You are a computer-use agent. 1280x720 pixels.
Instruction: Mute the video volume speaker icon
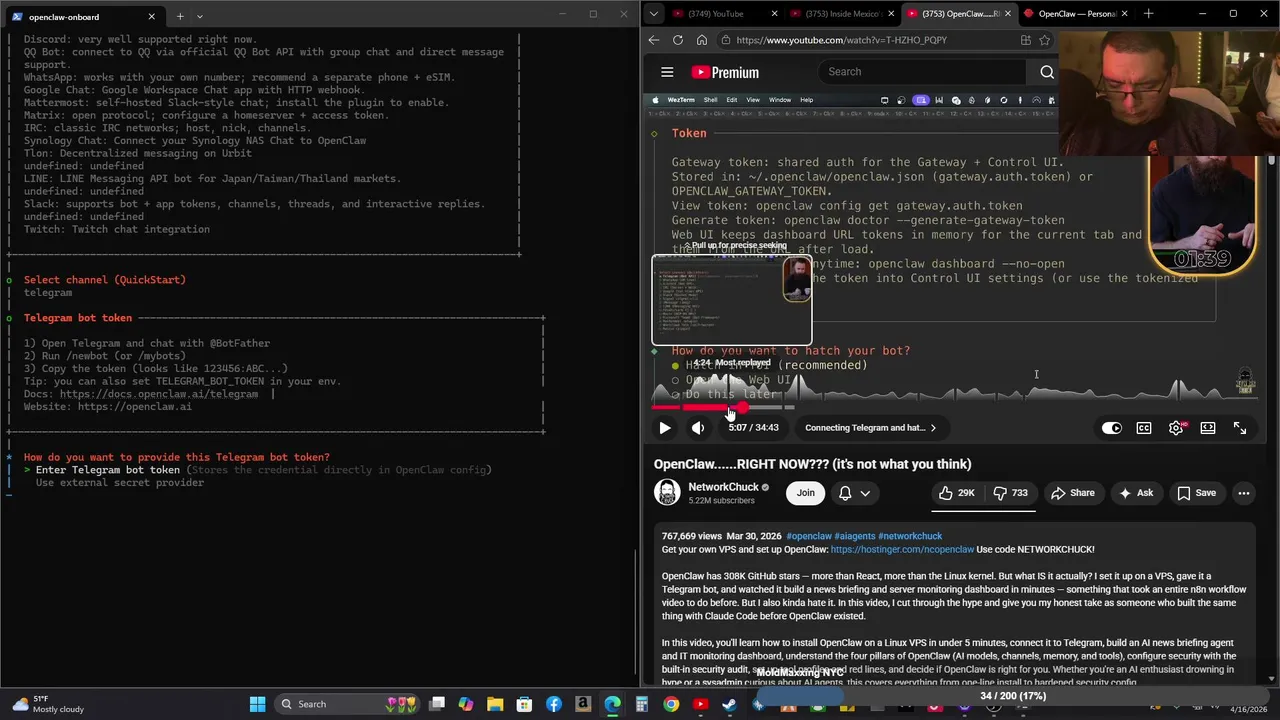pyautogui.click(x=698, y=428)
